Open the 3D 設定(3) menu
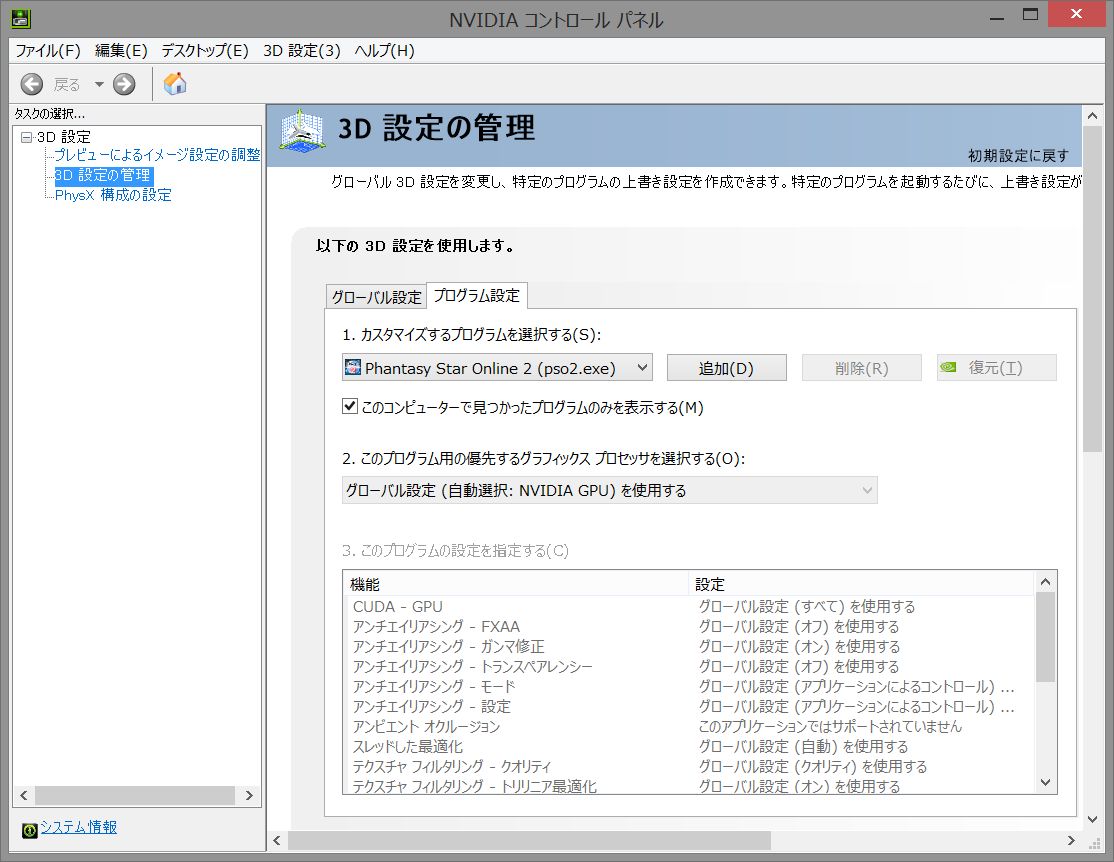The width and height of the screenshot is (1114, 862). [x=301, y=50]
